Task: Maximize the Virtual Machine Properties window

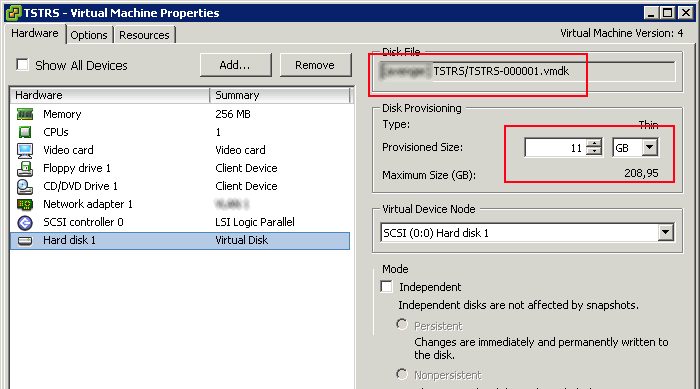Action: 668,13
